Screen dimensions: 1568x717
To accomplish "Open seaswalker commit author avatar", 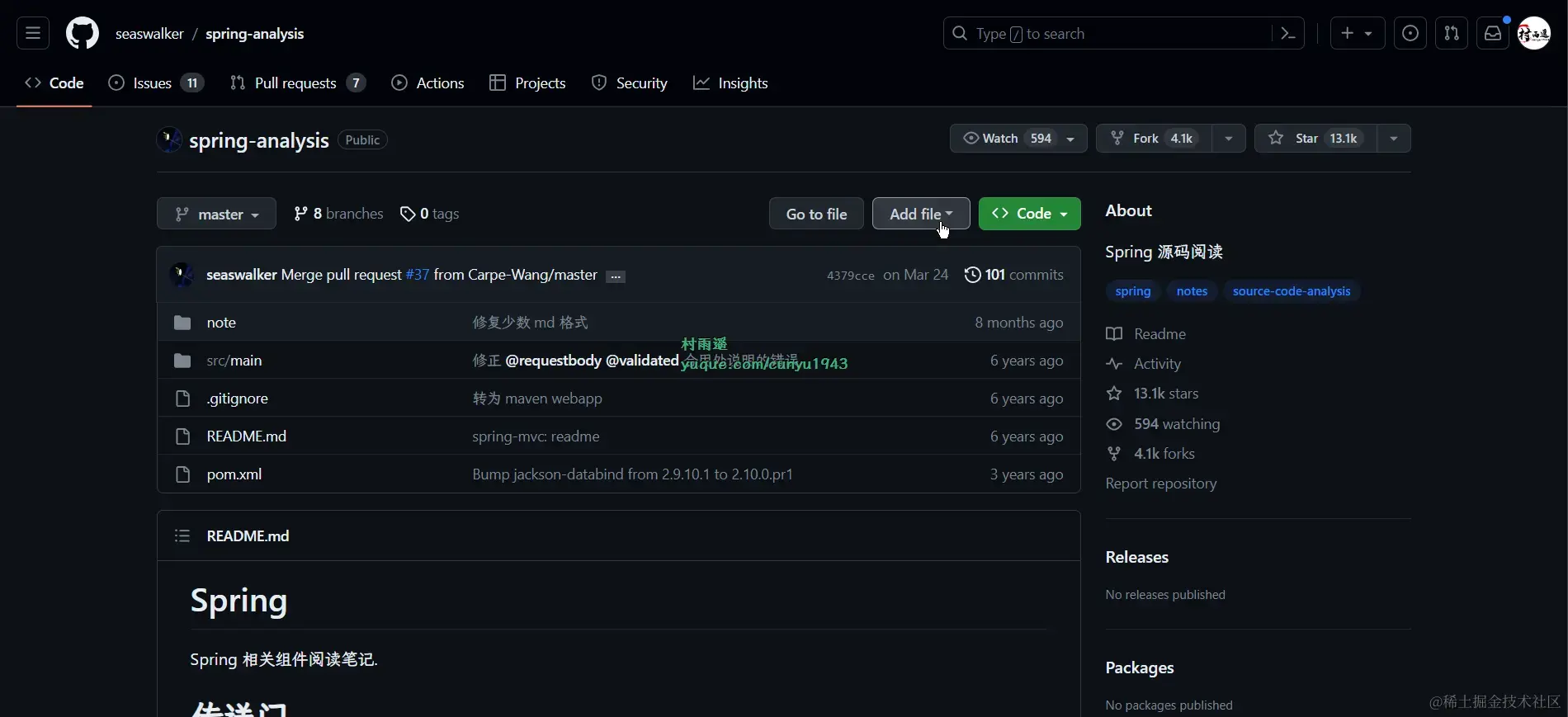I will coord(182,275).
